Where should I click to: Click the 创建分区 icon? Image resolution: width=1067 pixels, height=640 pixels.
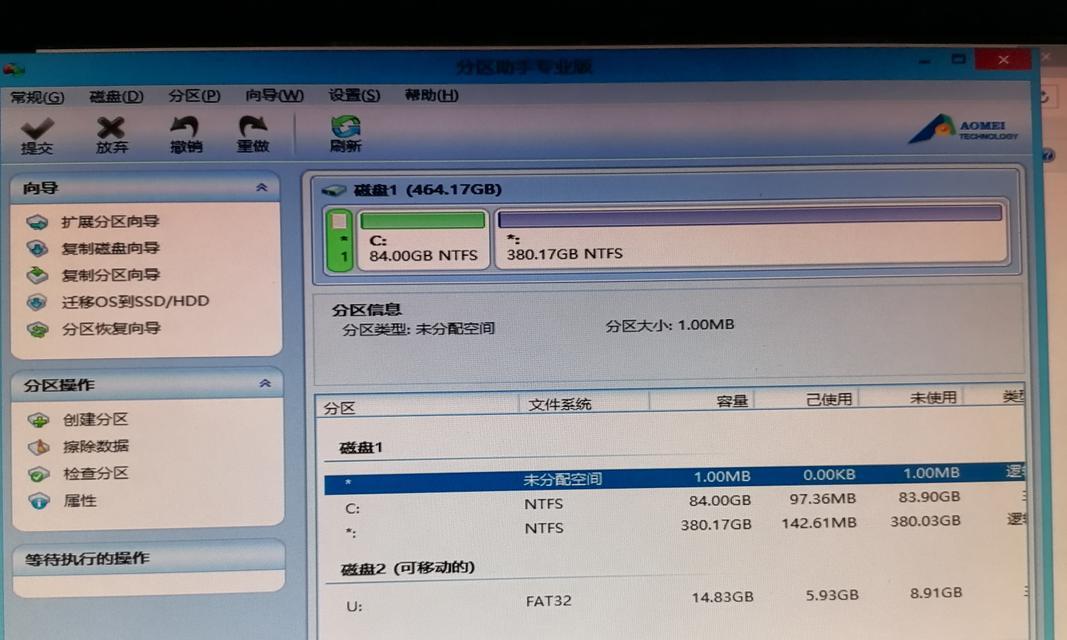[39, 420]
